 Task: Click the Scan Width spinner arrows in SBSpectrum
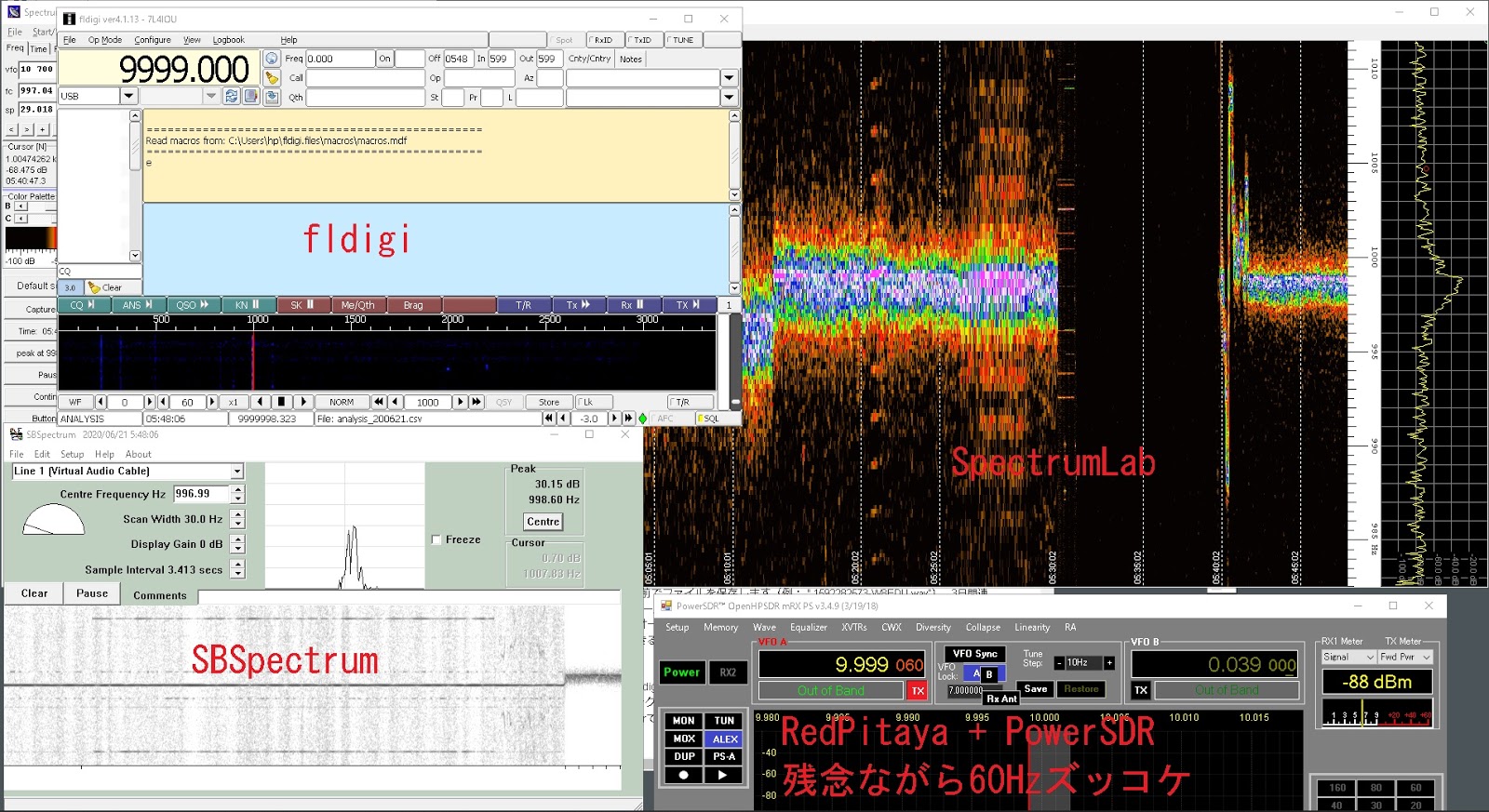[x=238, y=519]
